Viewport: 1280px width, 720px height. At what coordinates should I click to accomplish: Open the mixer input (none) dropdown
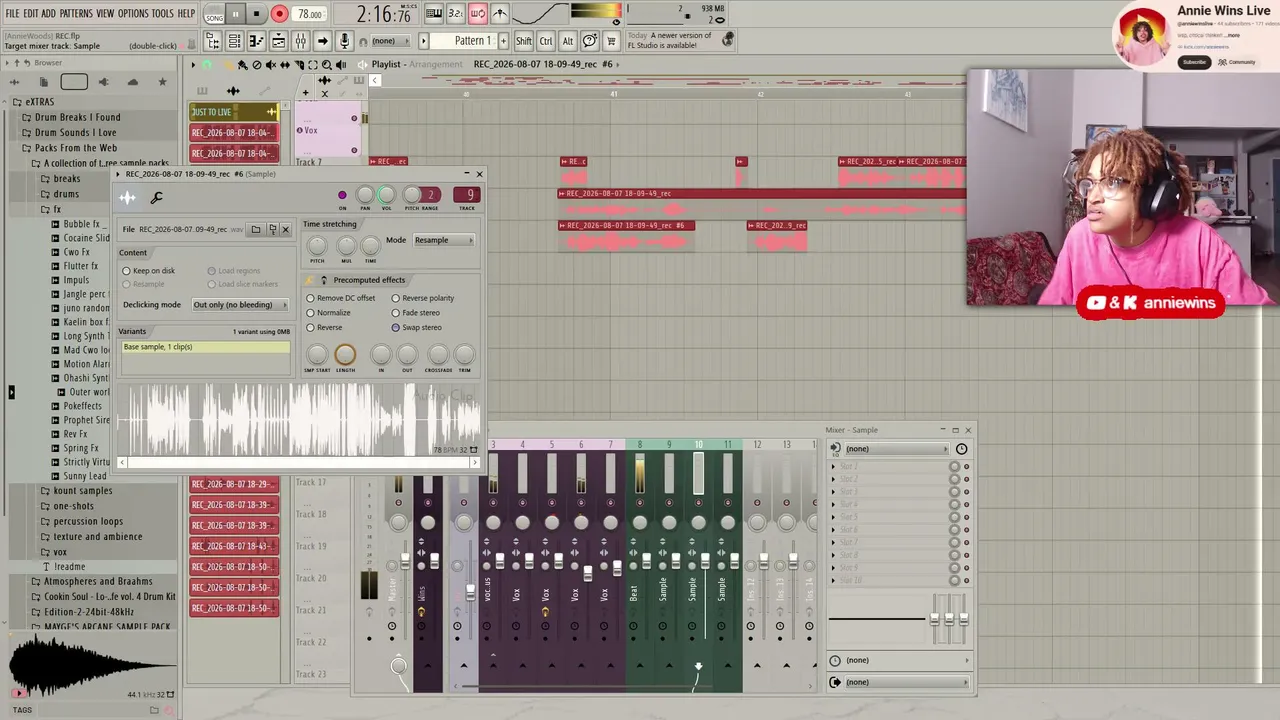896,449
